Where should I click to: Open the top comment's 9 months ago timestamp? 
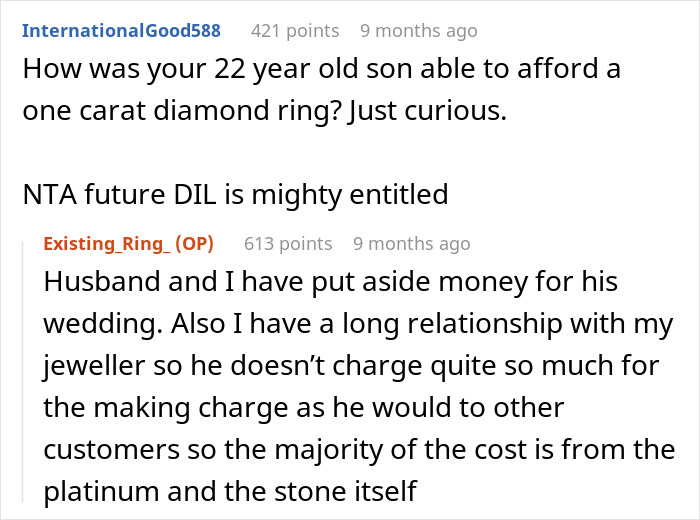pyautogui.click(x=418, y=31)
